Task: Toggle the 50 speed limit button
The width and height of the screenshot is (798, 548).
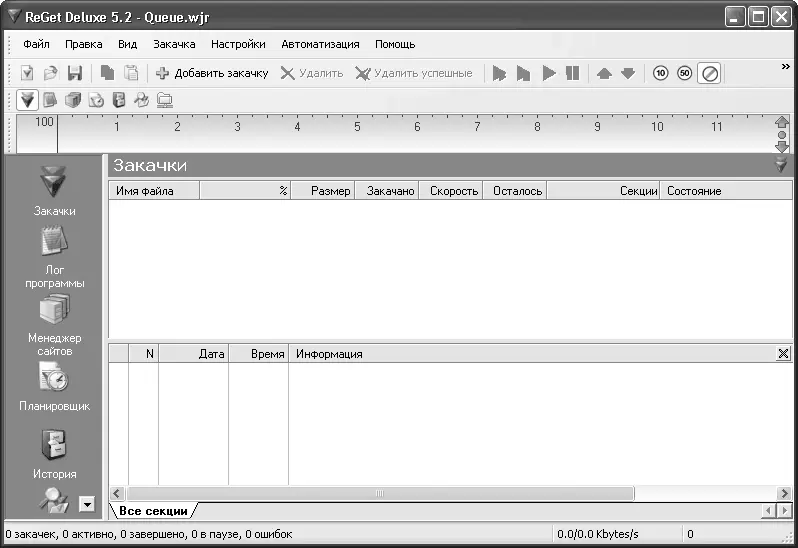Action: [684, 73]
